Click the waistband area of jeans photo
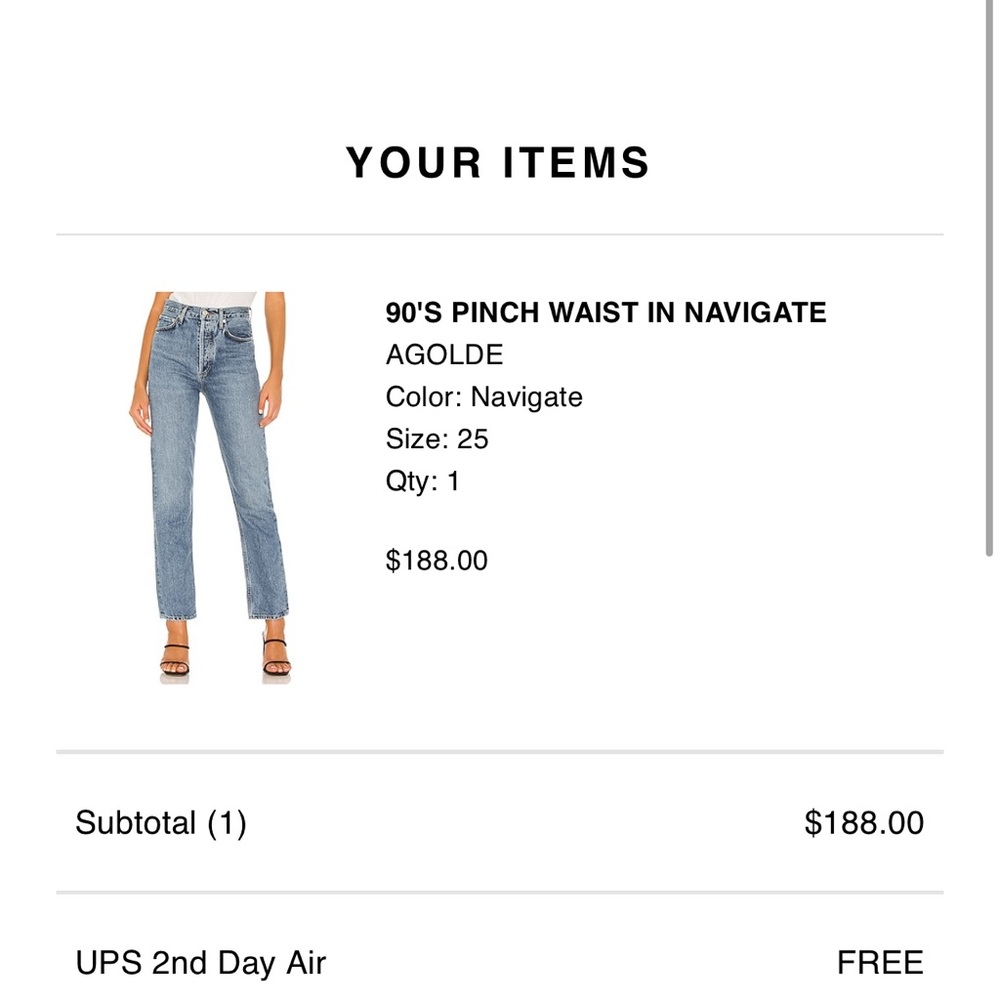The image size is (1000, 1000). click(x=207, y=314)
